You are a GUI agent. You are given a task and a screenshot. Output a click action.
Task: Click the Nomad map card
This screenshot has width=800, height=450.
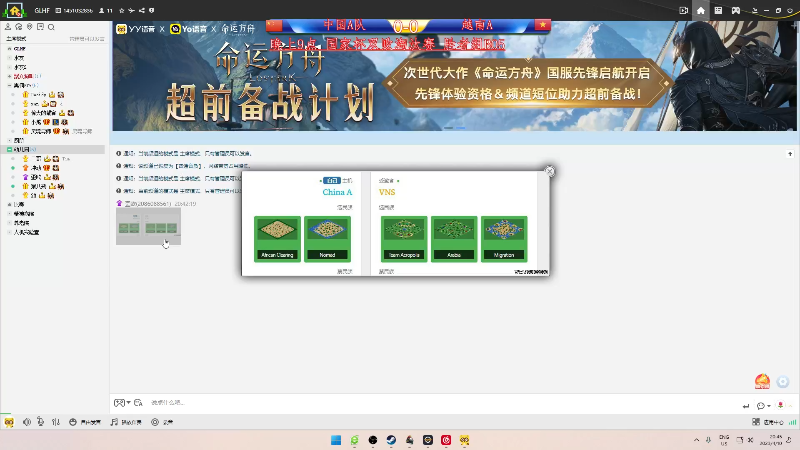pos(328,239)
